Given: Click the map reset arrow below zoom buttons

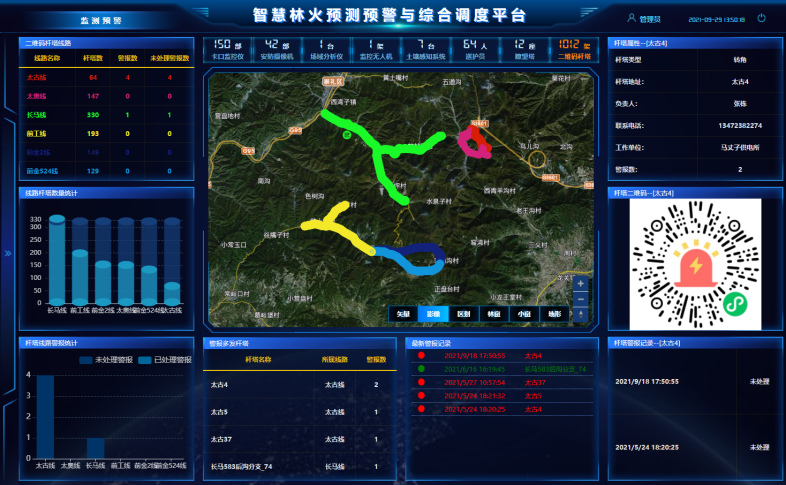Looking at the screenshot, I should point(581,314).
